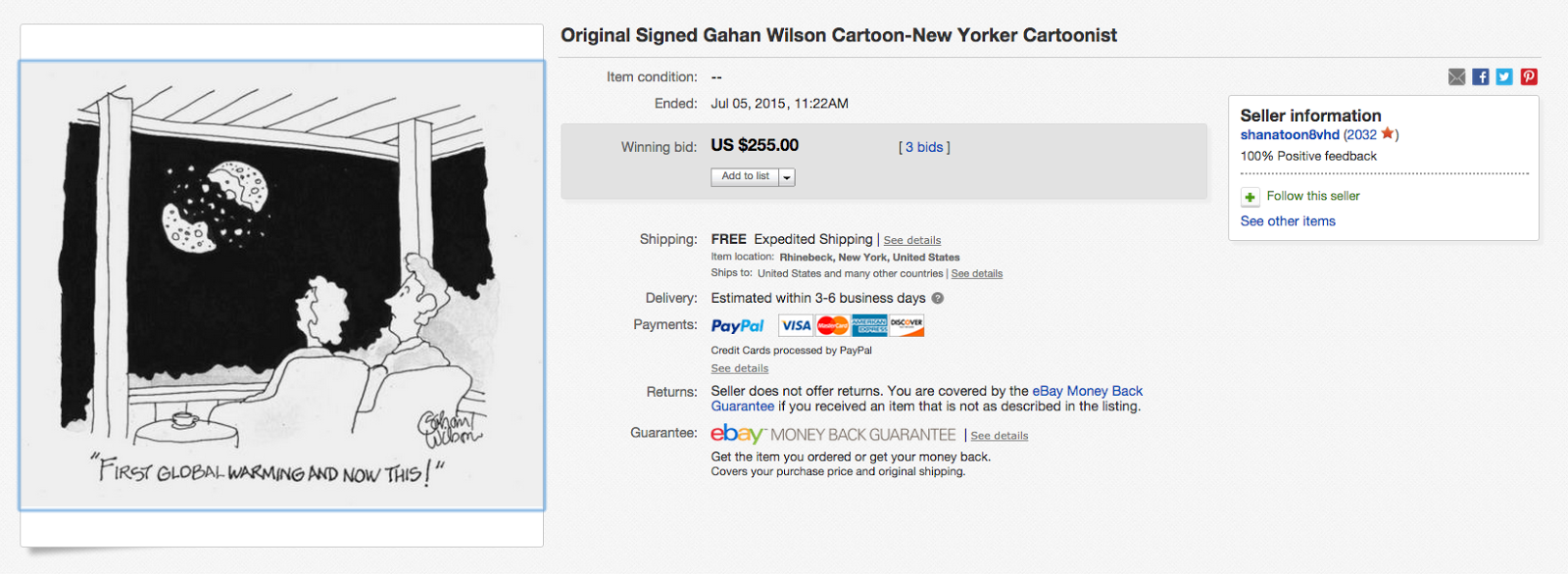1568x574 pixels.
Task: Click the green Follow seller plus icon
Action: point(1249,197)
